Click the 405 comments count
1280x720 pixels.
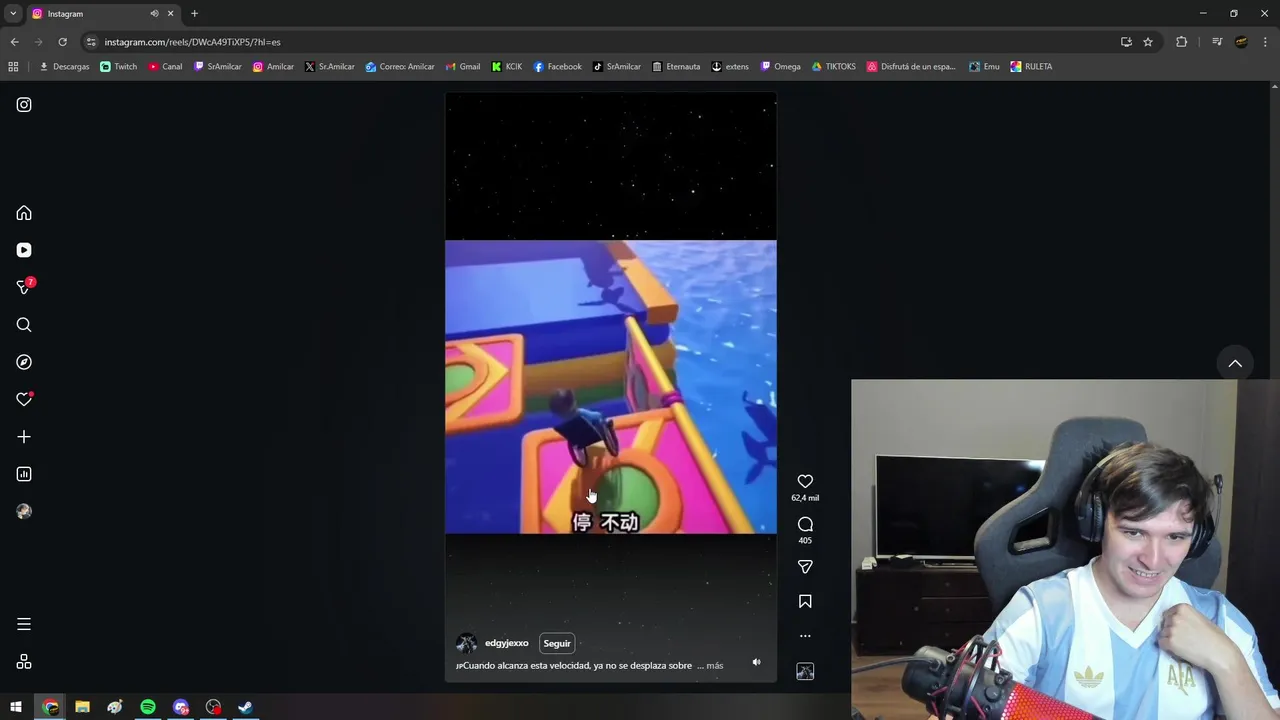pos(805,541)
